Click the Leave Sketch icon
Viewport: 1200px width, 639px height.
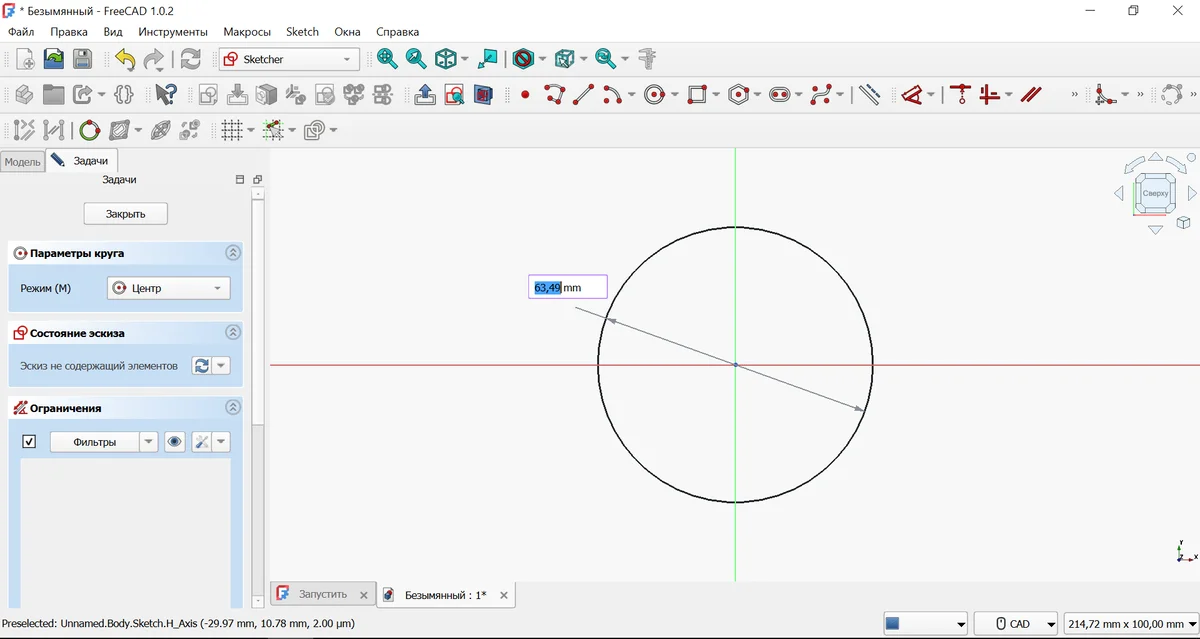point(424,95)
